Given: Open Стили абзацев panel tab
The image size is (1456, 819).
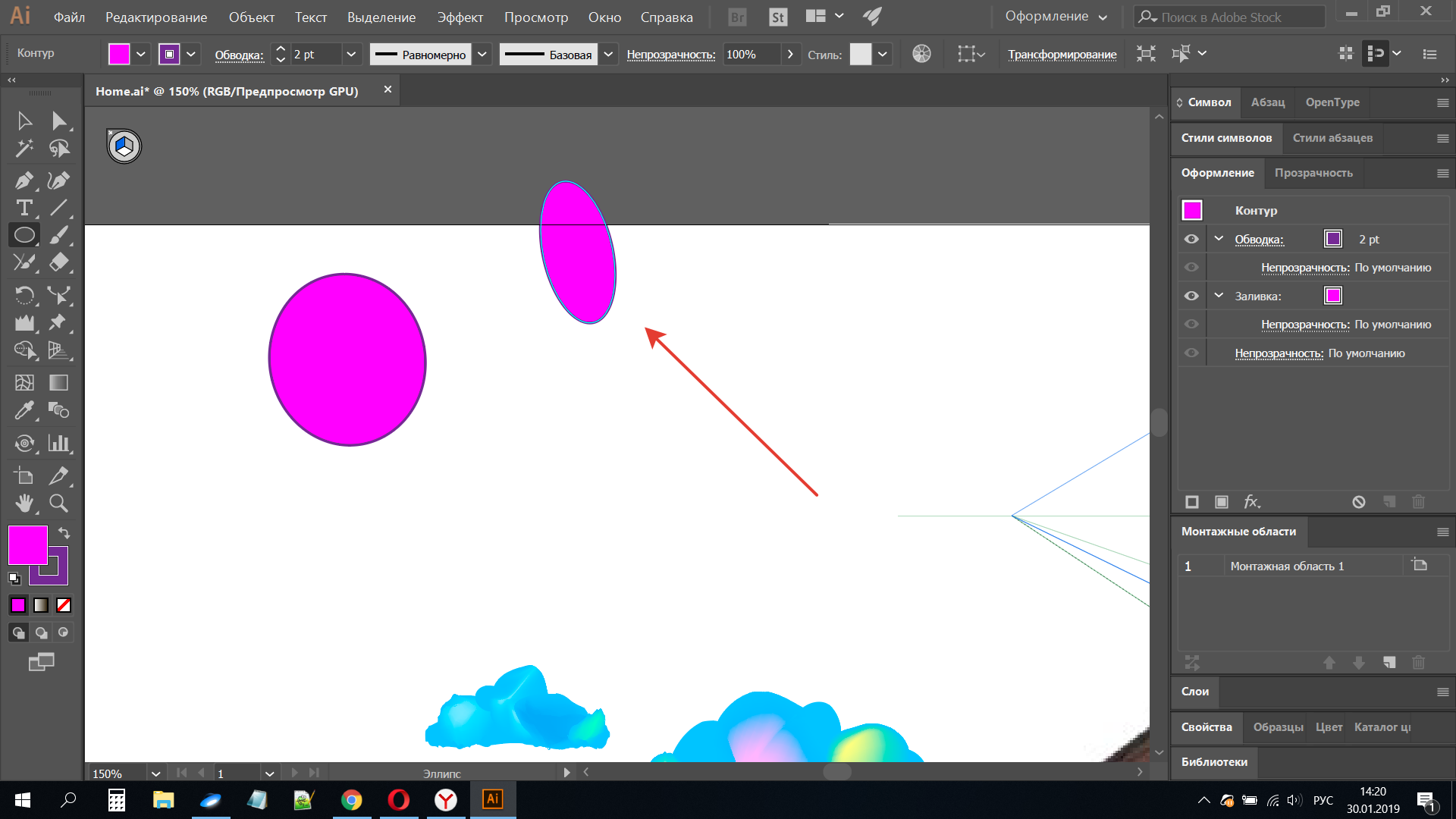Looking at the screenshot, I should 1332,138.
